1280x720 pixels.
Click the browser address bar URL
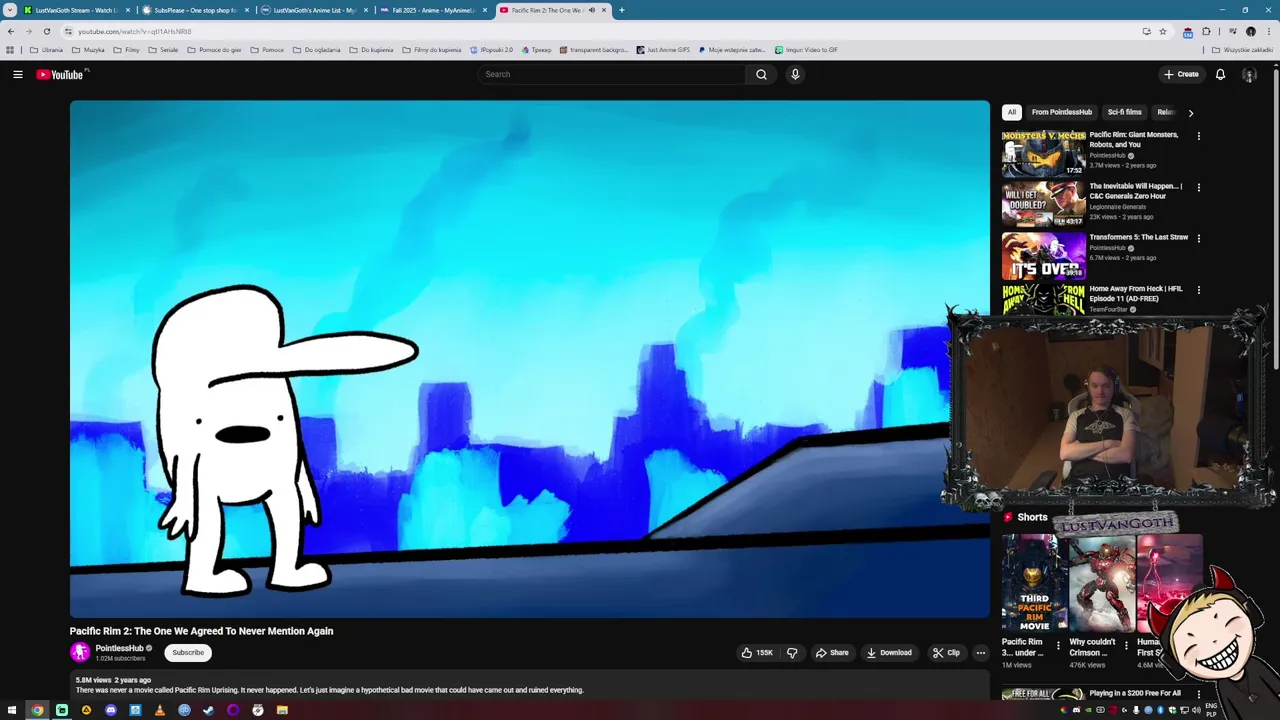click(134, 31)
